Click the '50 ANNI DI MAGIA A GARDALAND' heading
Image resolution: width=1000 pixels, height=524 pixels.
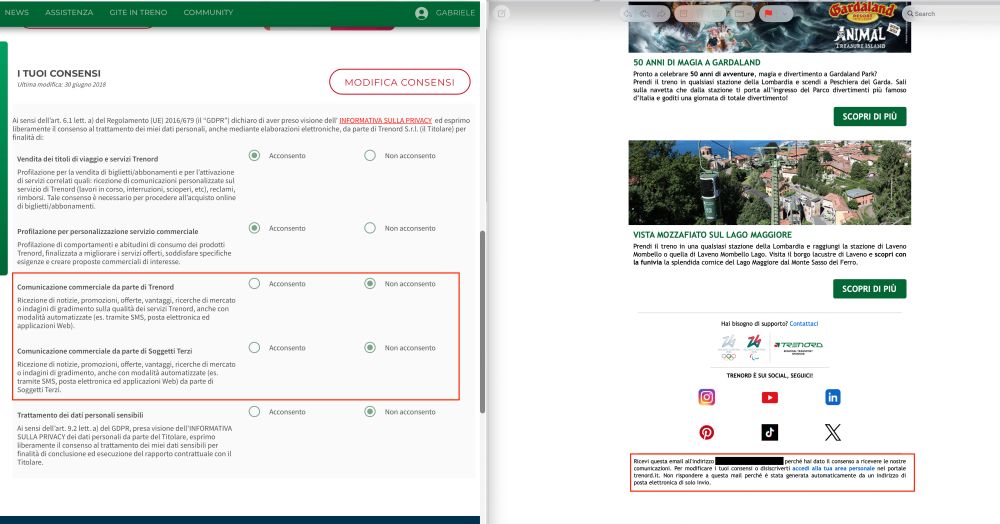[x=696, y=62]
